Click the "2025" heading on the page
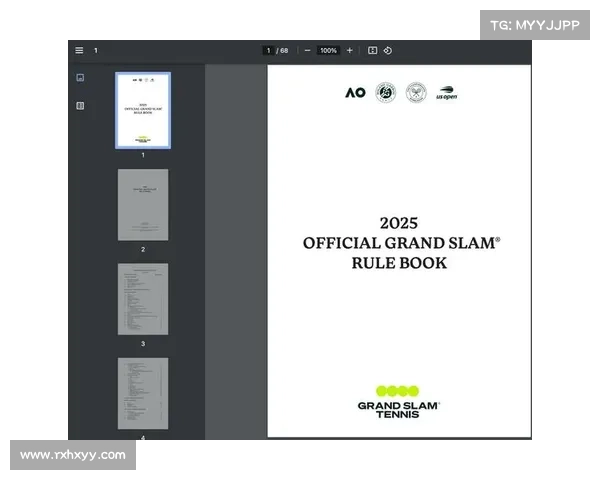The height and width of the screenshot is (480, 600). pos(399,223)
